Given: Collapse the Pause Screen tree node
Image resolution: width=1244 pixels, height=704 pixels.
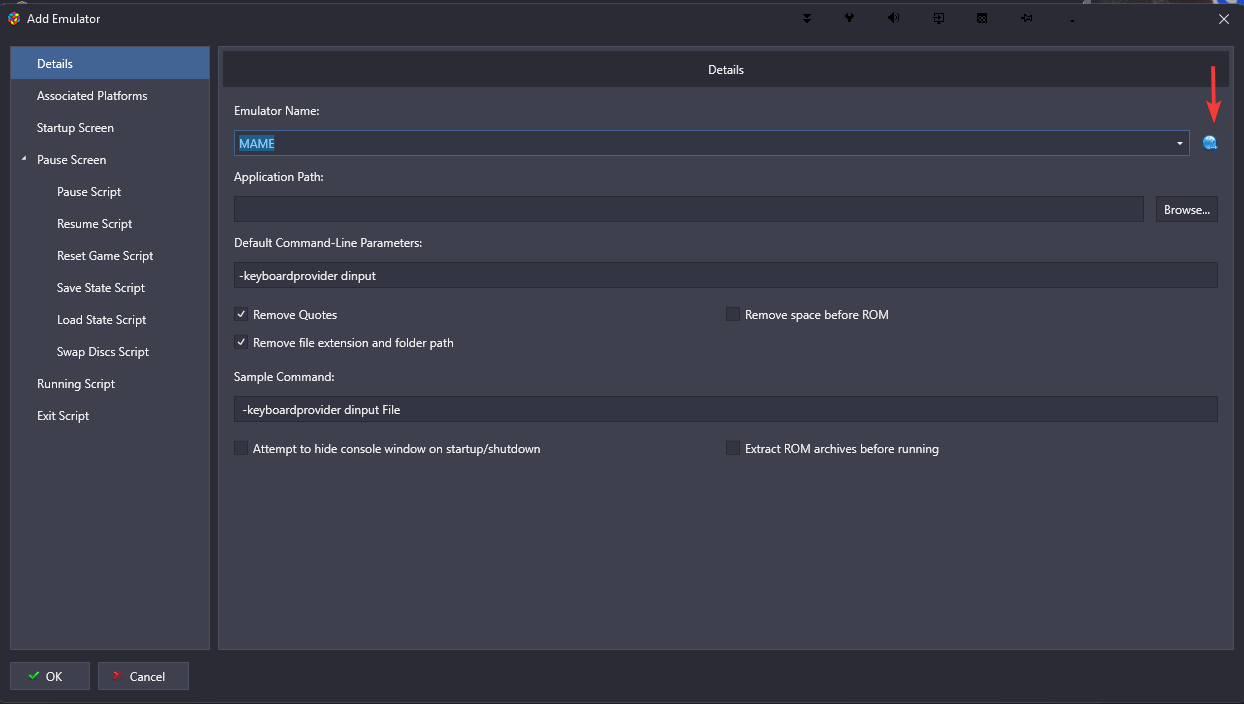Looking at the screenshot, I should tap(23, 159).
